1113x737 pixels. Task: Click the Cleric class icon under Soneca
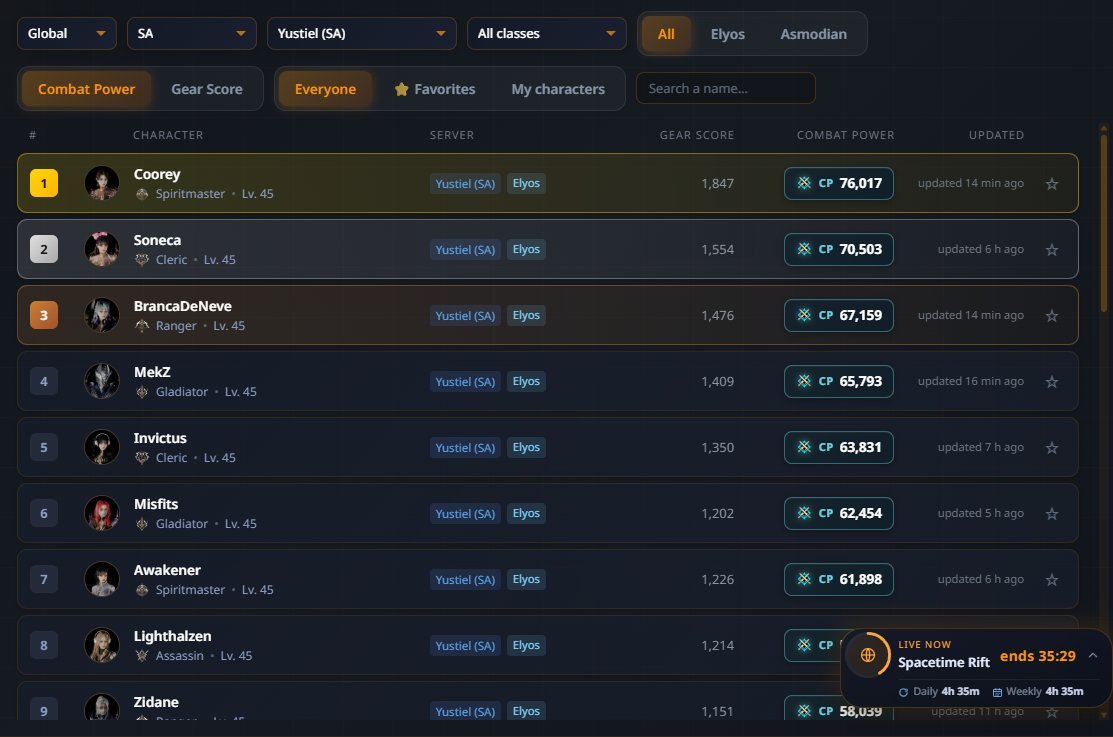[x=142, y=260]
